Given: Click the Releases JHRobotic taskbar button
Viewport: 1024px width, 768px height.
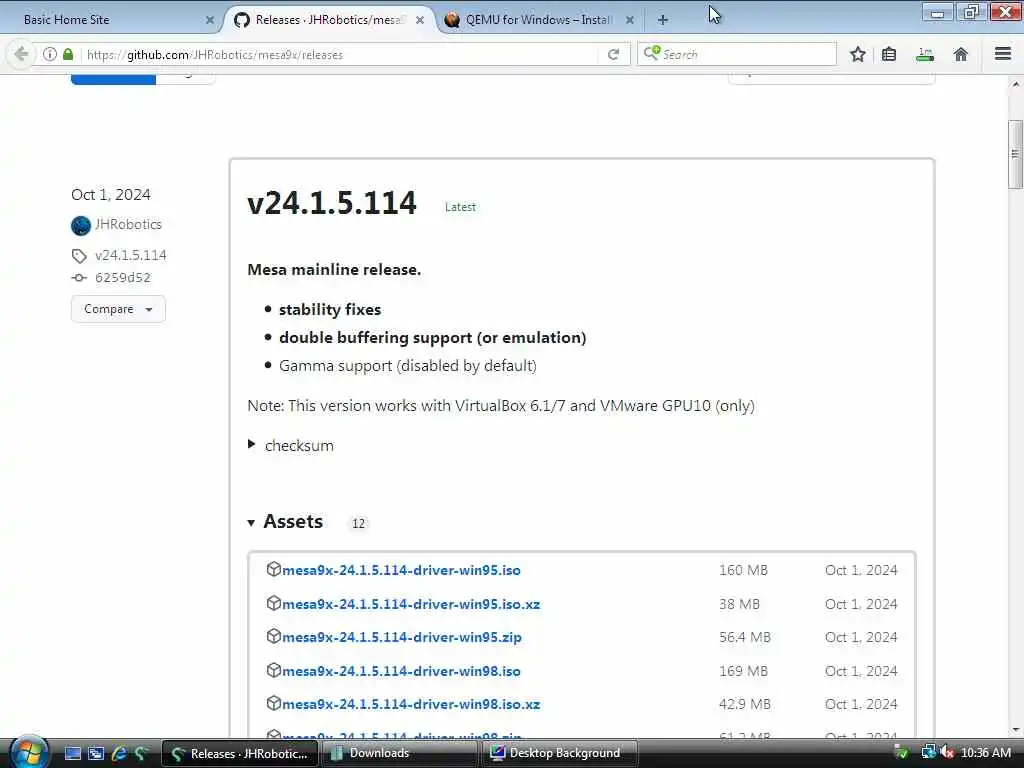Looking at the screenshot, I should [x=240, y=753].
